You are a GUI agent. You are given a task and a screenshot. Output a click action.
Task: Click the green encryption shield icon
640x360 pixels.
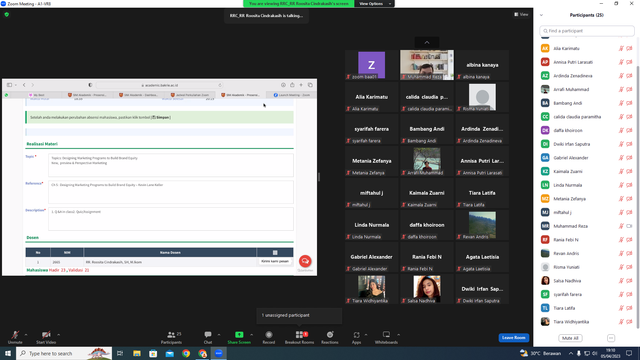(7, 14)
